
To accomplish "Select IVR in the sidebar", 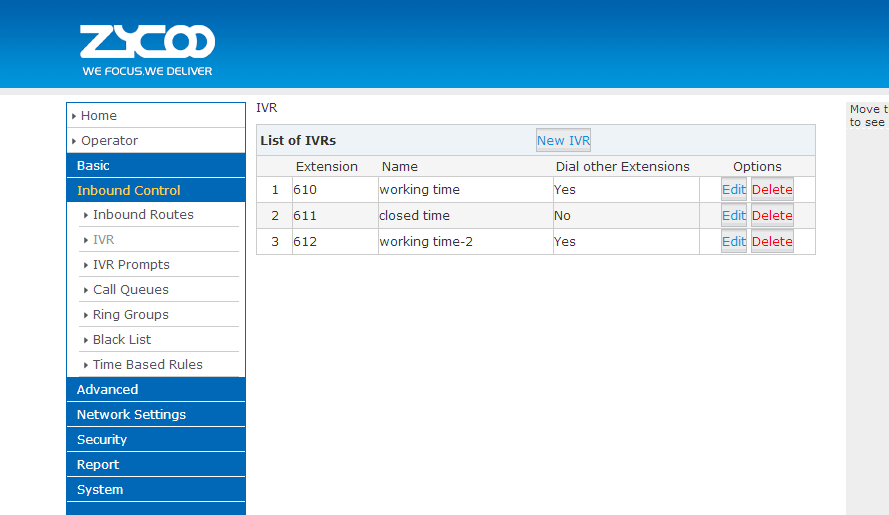I will (104, 240).
